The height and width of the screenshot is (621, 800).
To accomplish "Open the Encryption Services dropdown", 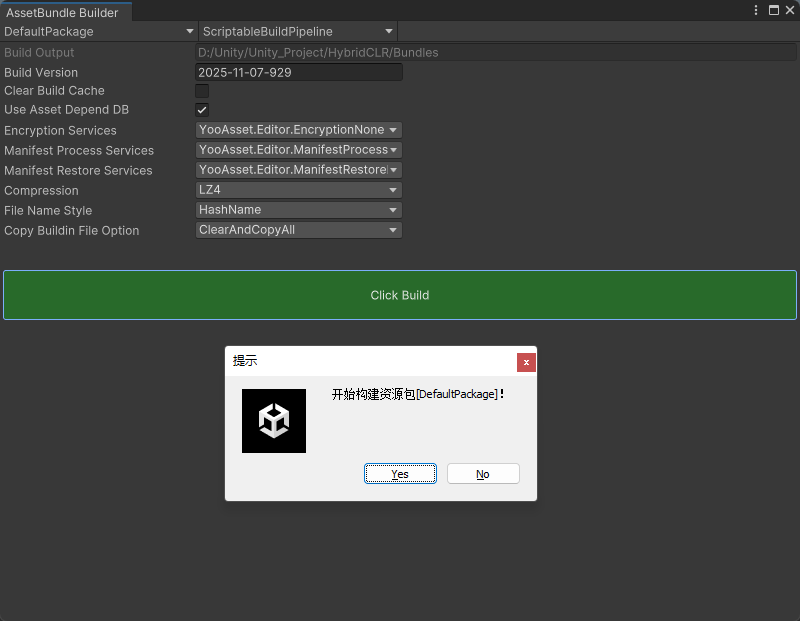I will click(x=298, y=130).
